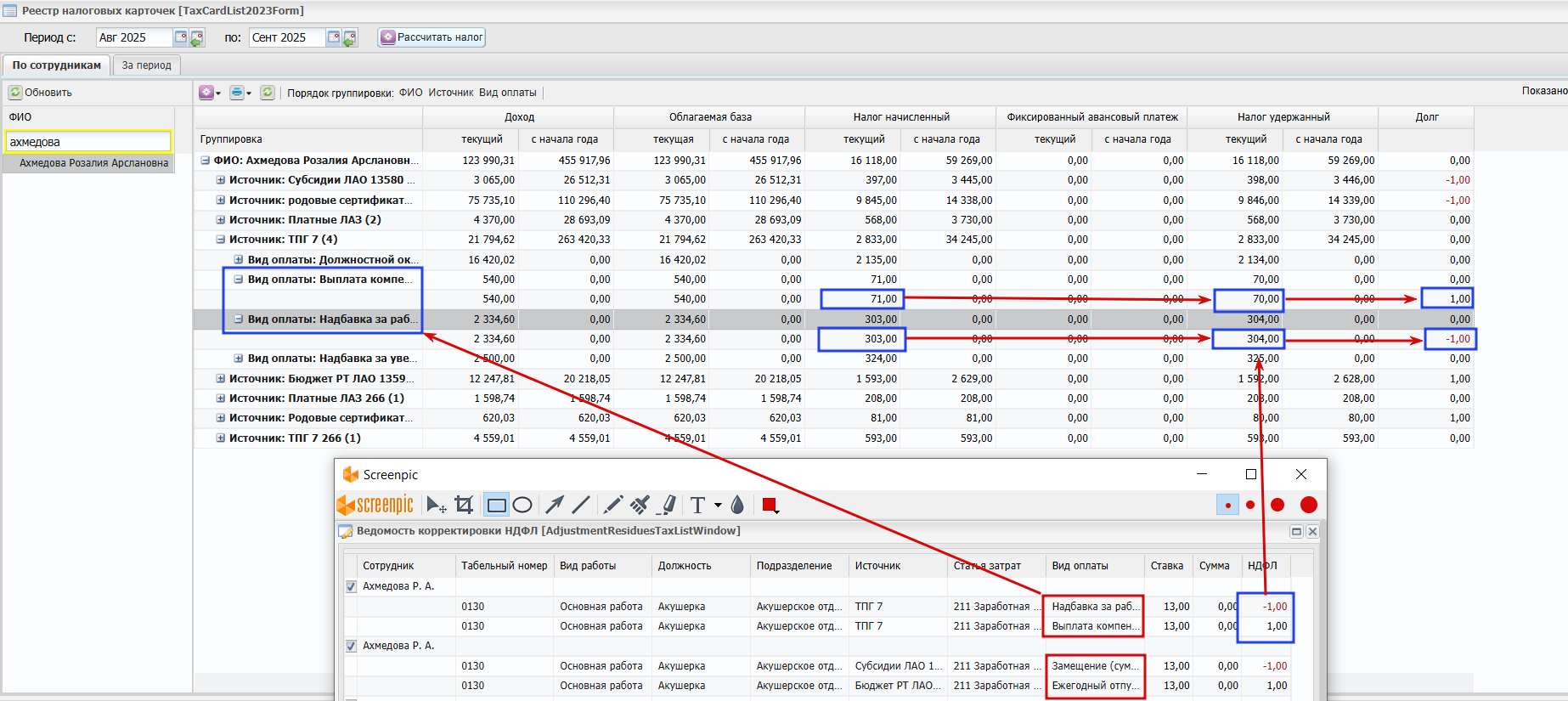1568x701 pixels.
Task: Click the 'Рассчитать налог' button
Action: [431, 37]
